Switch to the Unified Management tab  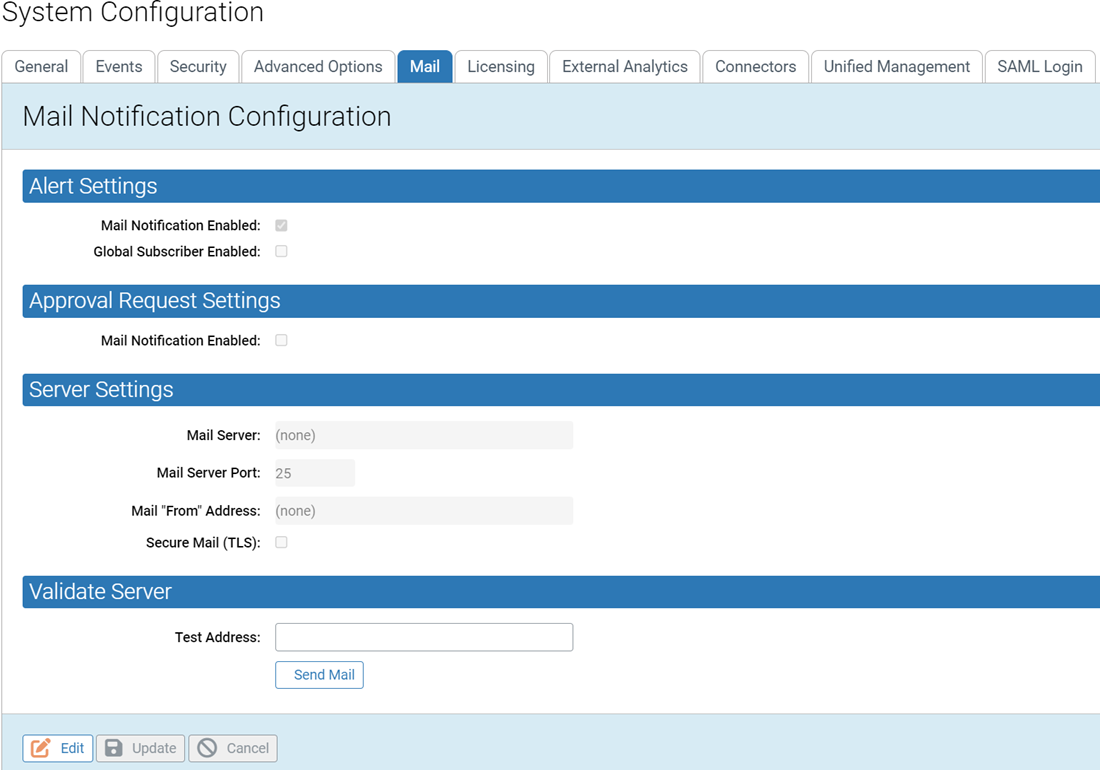click(896, 66)
